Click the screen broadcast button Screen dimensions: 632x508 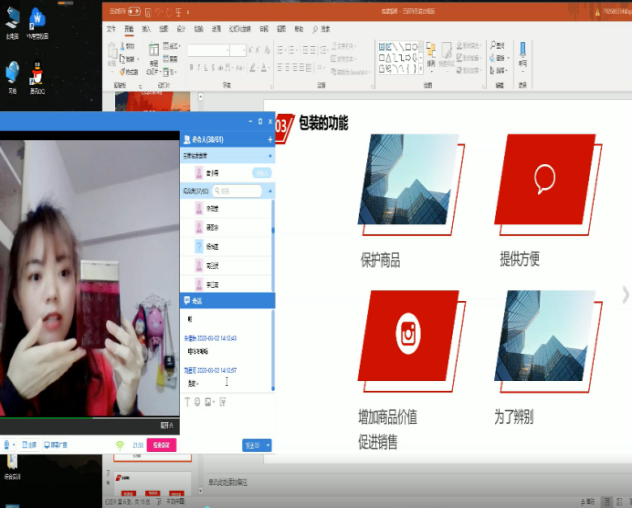(x=55, y=445)
